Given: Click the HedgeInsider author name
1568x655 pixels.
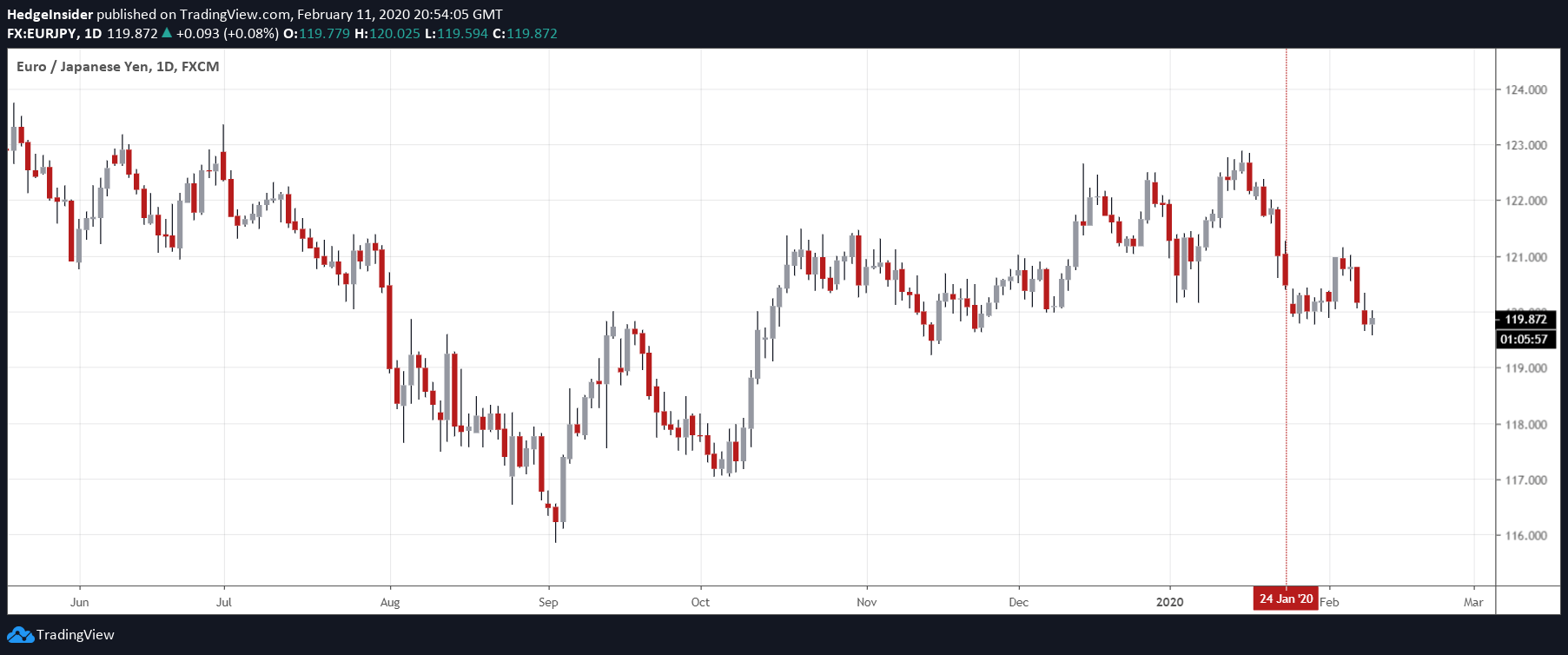Looking at the screenshot, I should (x=50, y=14).
